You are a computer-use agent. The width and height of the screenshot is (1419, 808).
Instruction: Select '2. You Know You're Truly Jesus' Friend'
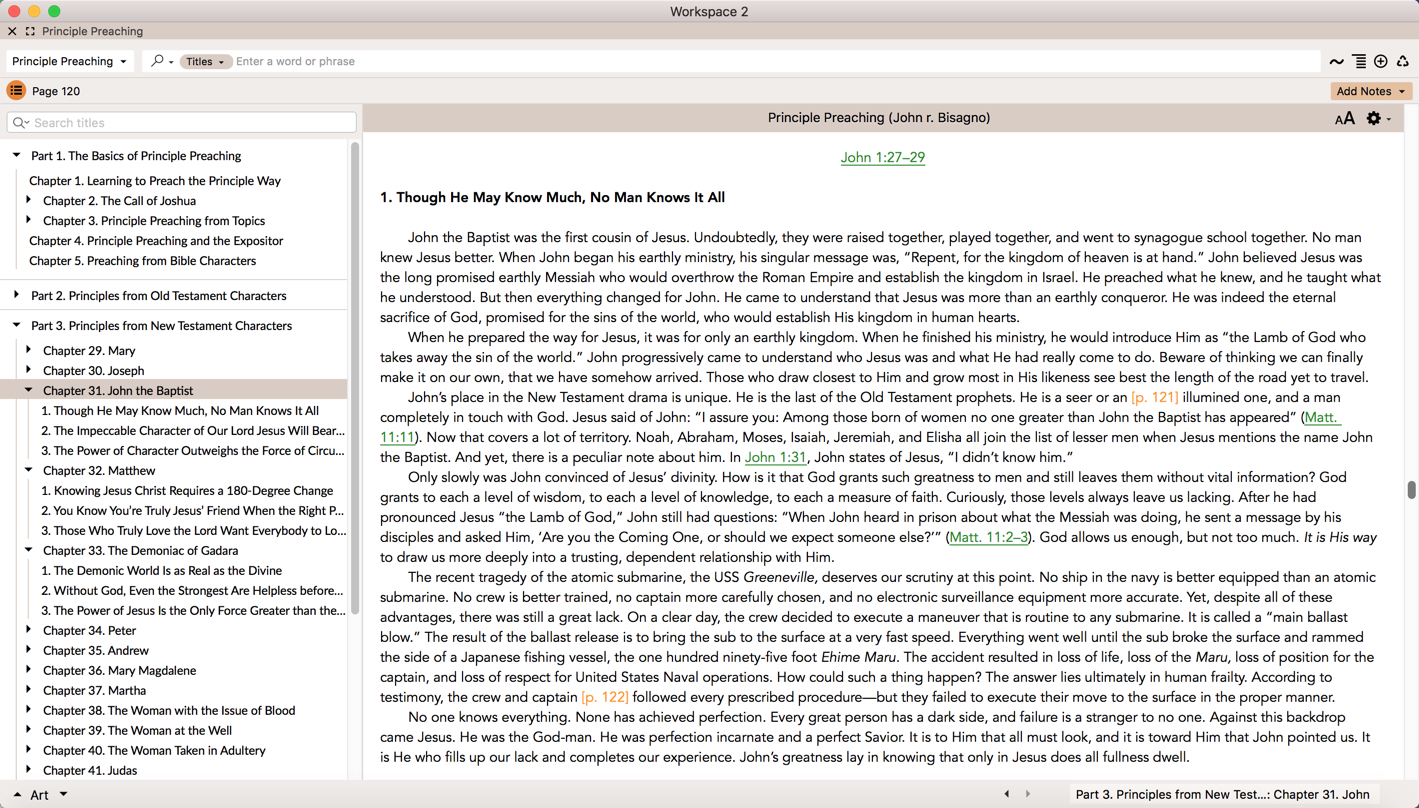193,511
